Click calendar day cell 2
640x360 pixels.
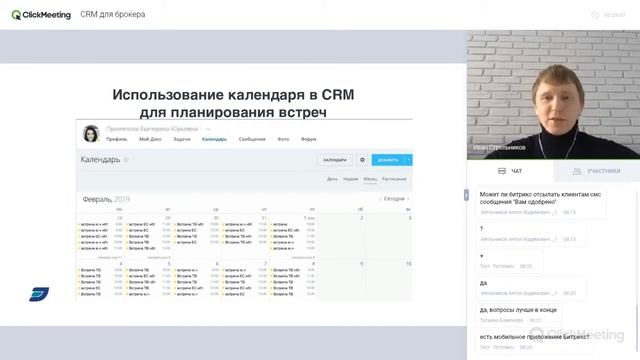pos(341,236)
